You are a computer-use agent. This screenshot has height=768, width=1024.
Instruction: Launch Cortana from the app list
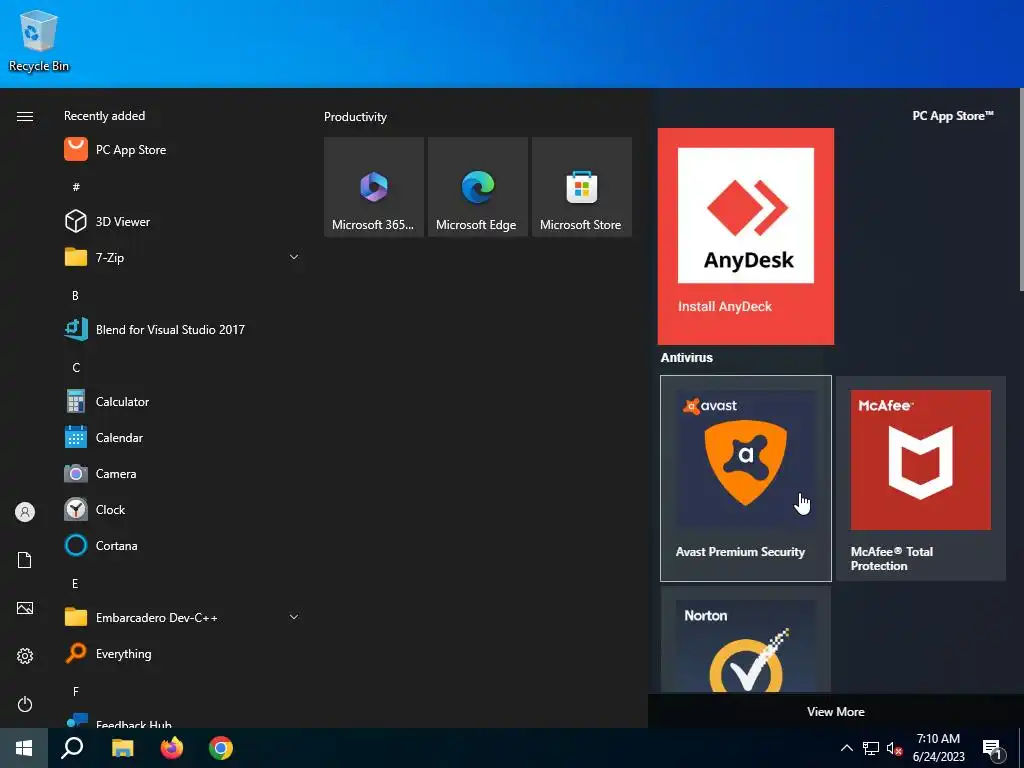pyautogui.click(x=182, y=545)
